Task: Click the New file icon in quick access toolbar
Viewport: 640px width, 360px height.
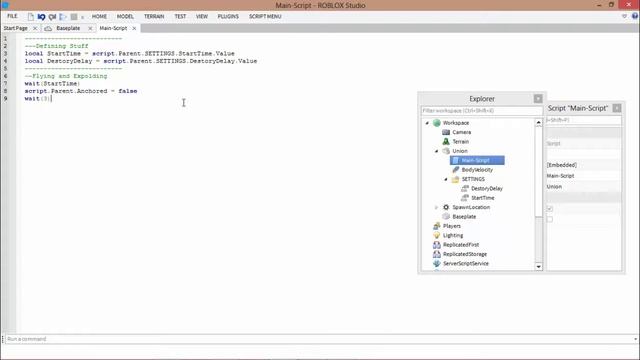Action: (31, 17)
